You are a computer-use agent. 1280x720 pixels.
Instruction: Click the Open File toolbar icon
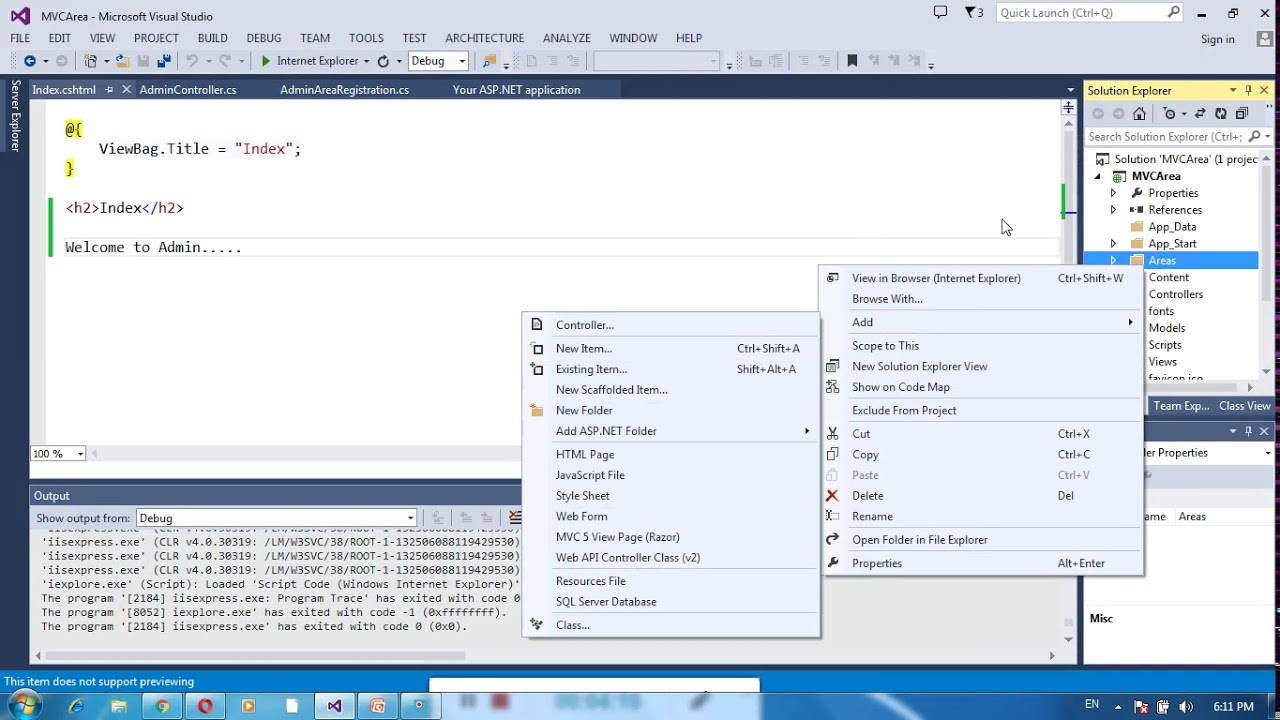[122, 61]
